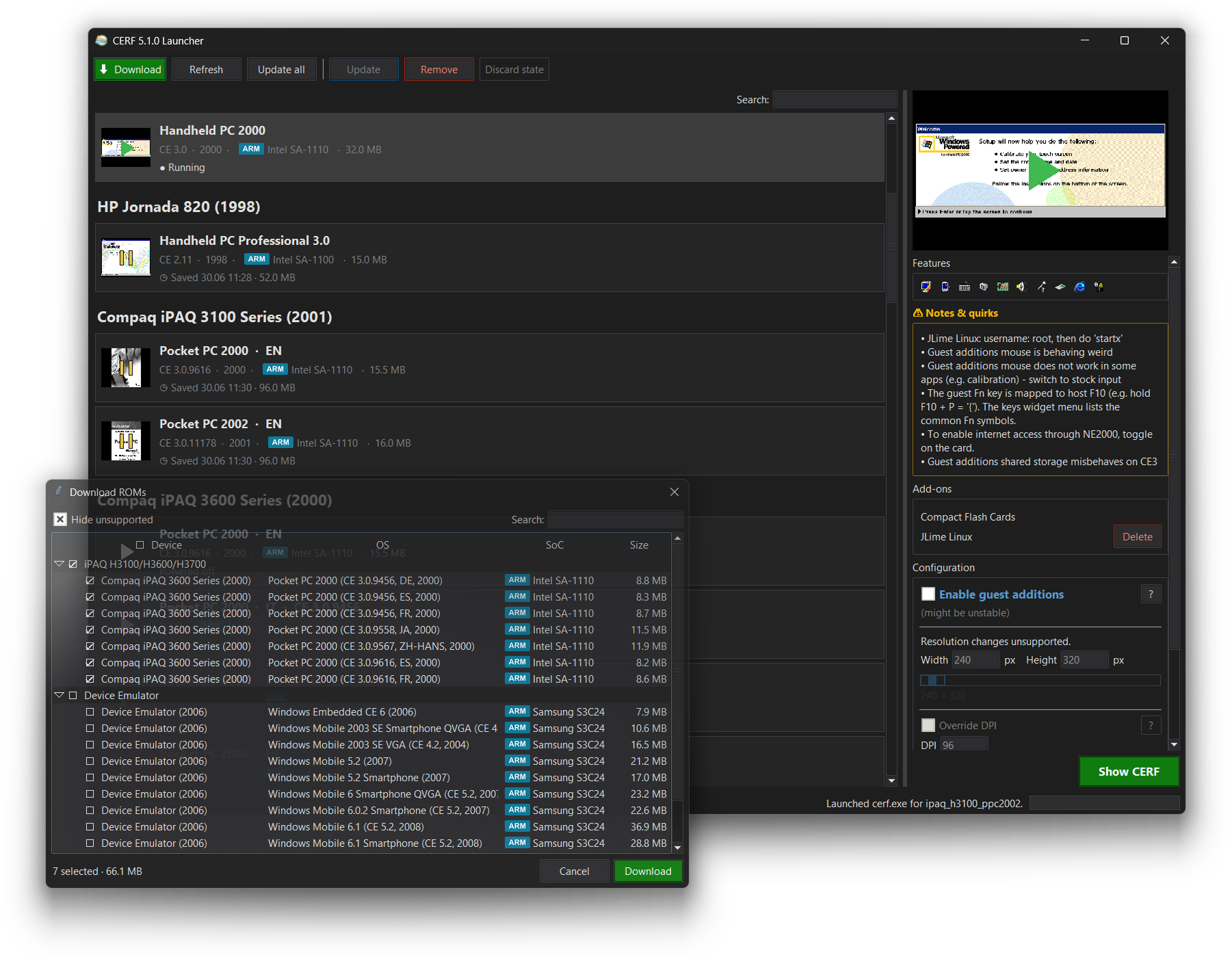This screenshot has height=957, width=1232.
Task: Click Update all in the toolbar
Action: (281, 69)
